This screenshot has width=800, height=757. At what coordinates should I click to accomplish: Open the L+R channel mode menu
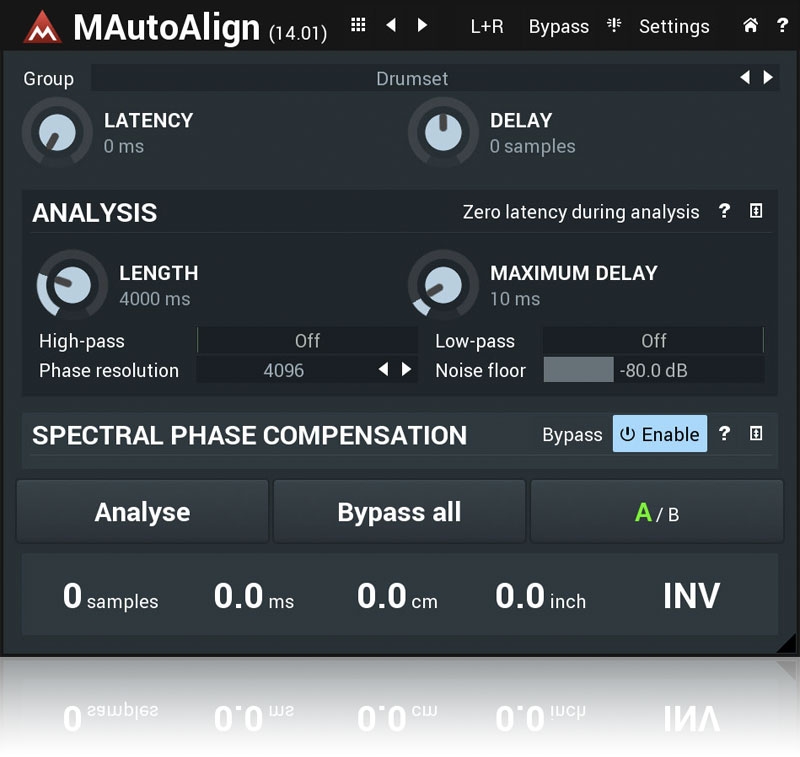[487, 27]
